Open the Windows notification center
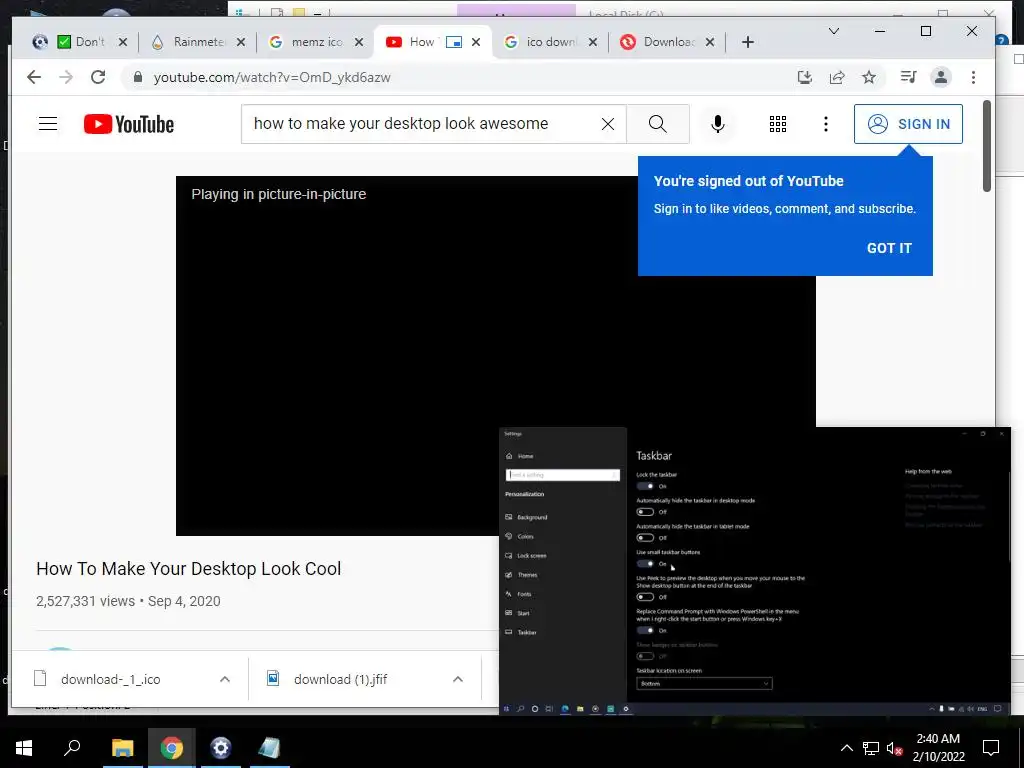 (991, 748)
